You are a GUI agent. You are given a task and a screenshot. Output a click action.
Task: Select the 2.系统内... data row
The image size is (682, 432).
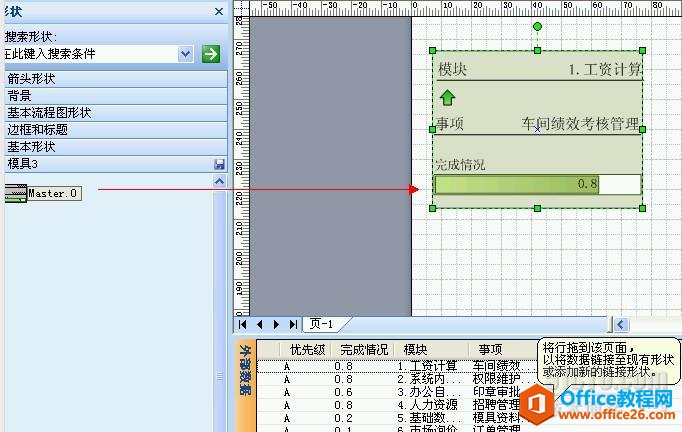pyautogui.click(x=398, y=379)
